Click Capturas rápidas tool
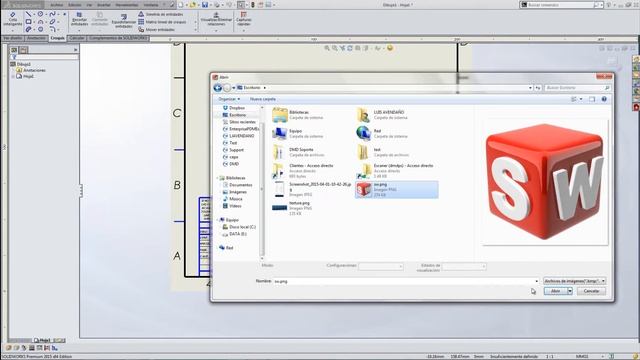This screenshot has width=640, height=360. [244, 19]
